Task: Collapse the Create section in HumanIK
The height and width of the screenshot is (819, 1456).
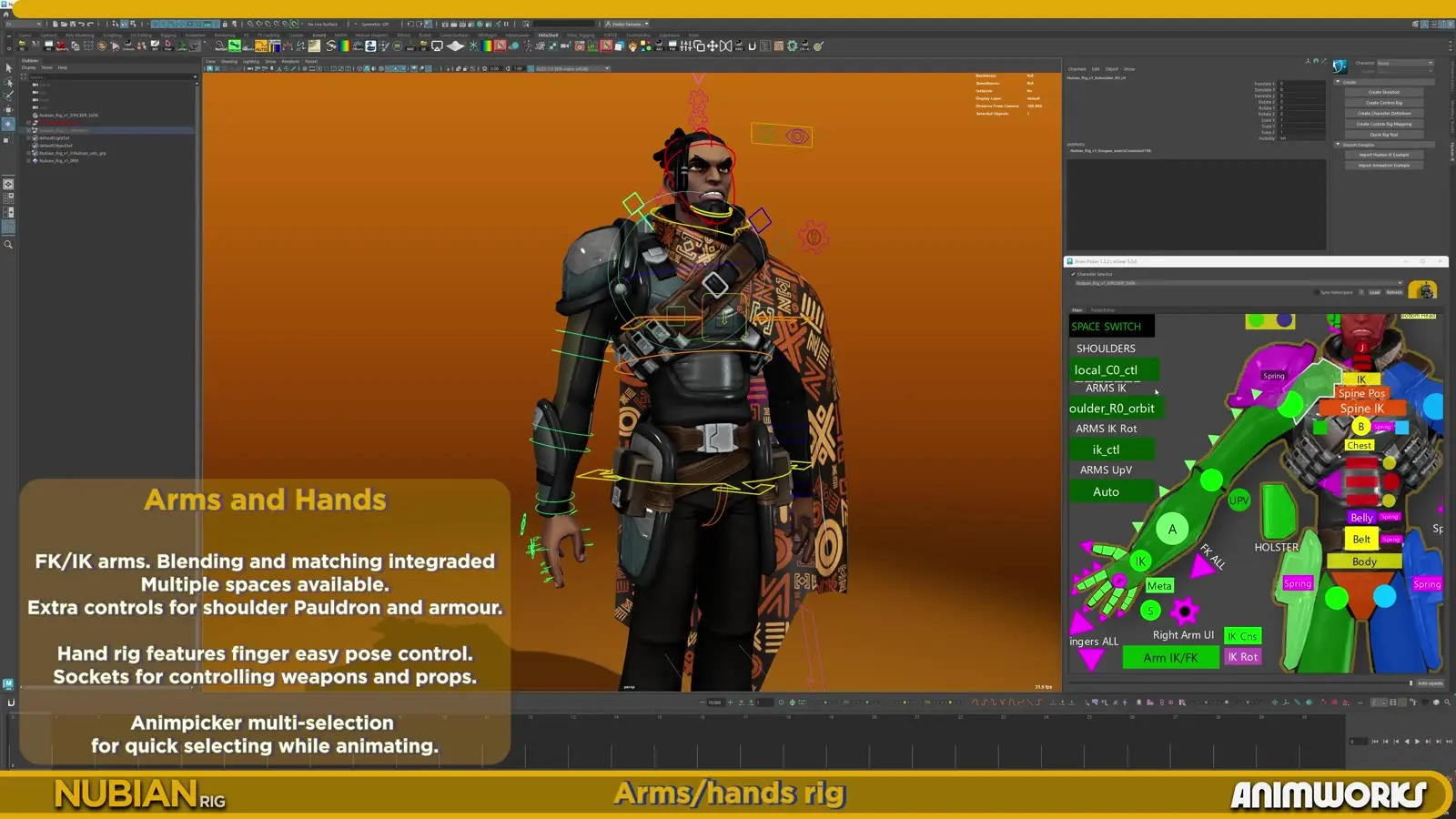Action: [x=1338, y=82]
